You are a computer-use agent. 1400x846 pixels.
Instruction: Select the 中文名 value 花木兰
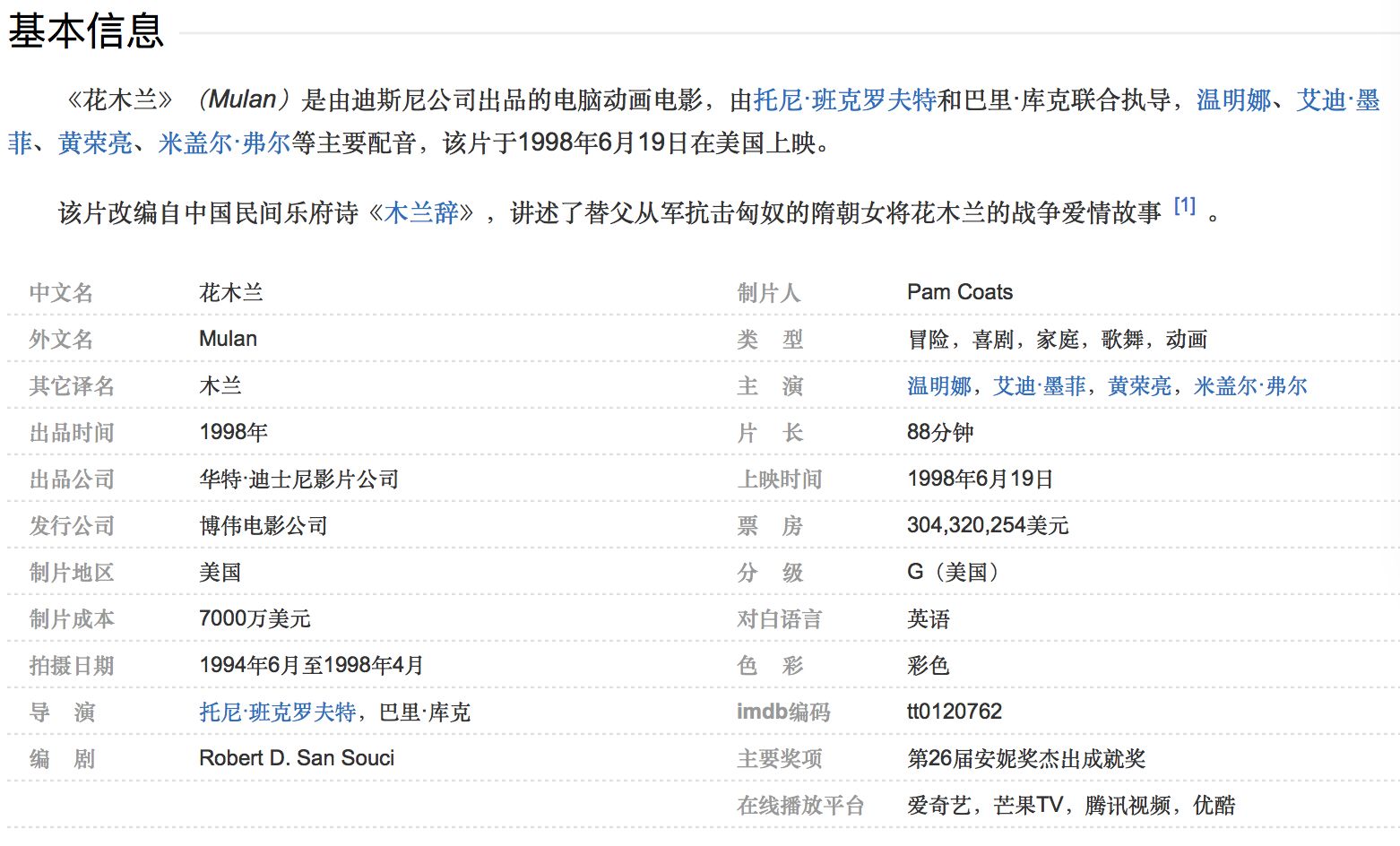[x=231, y=293]
